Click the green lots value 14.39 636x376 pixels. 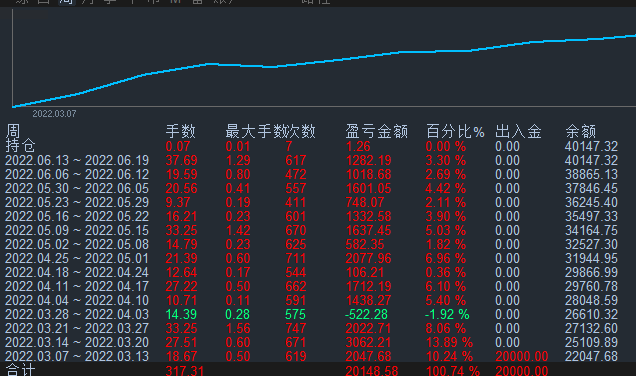click(181, 315)
